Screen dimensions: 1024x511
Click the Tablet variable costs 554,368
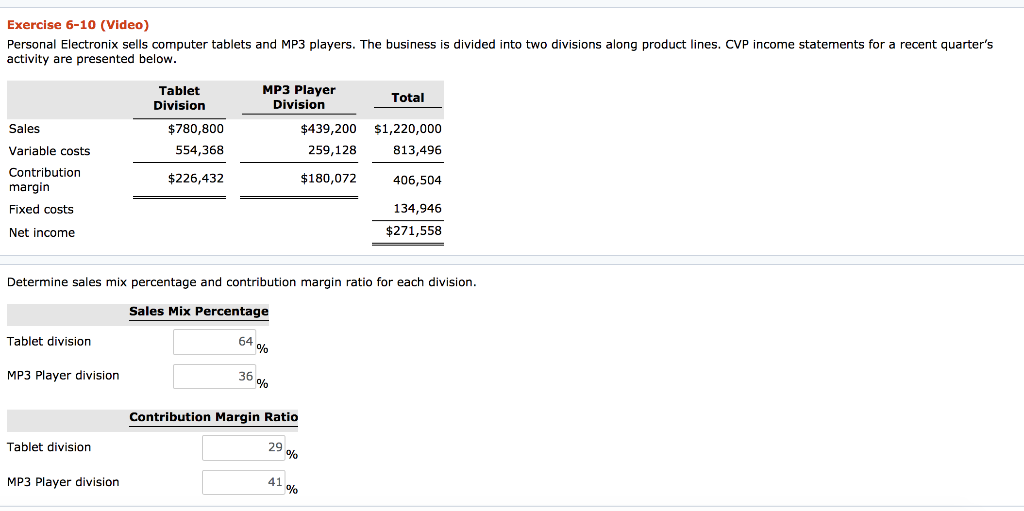click(x=200, y=150)
